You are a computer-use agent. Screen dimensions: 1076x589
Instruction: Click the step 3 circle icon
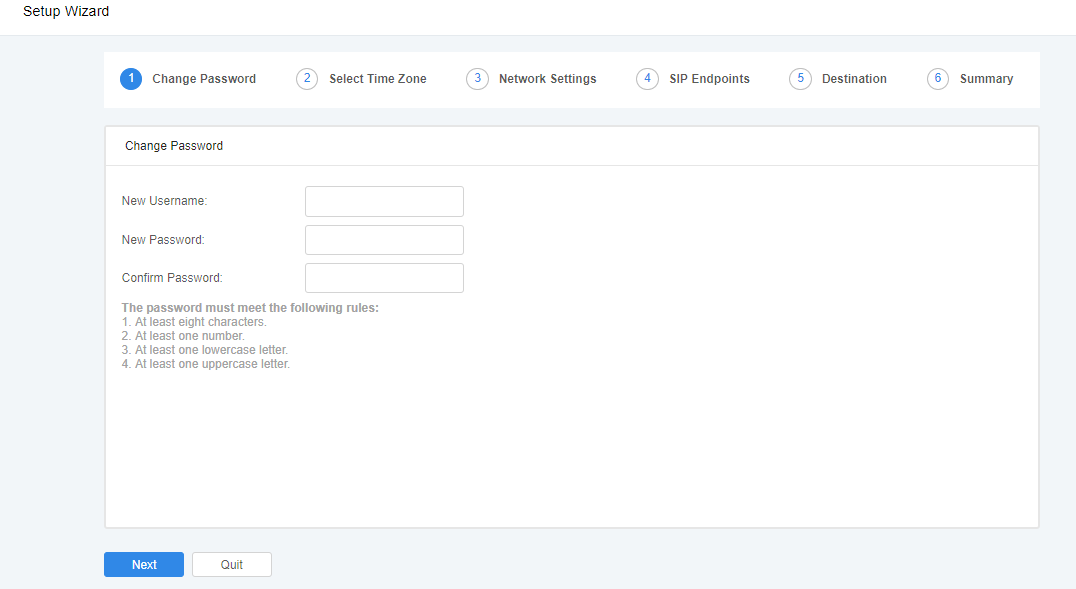pyautogui.click(x=478, y=79)
